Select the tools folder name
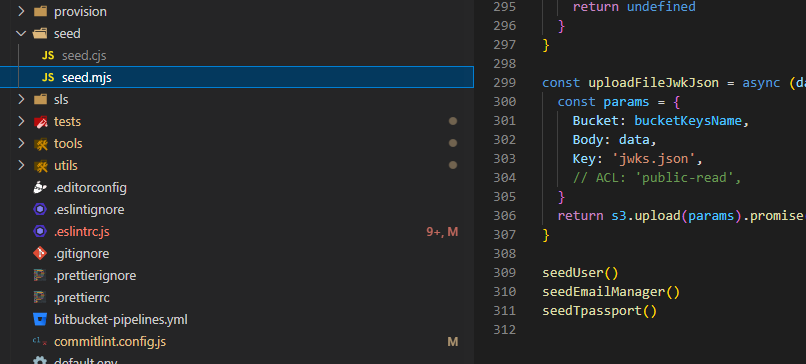The width and height of the screenshot is (806, 364). 68,143
